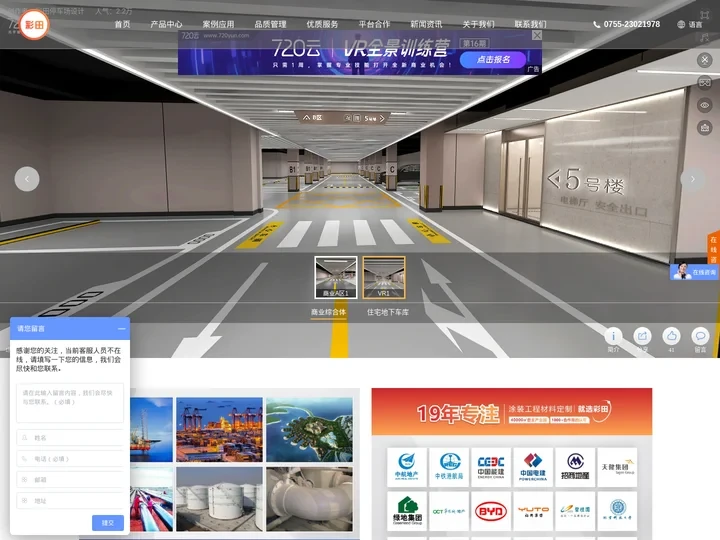Click the 中国电建 partner logo
The width and height of the screenshot is (720, 540).
pyautogui.click(x=533, y=467)
